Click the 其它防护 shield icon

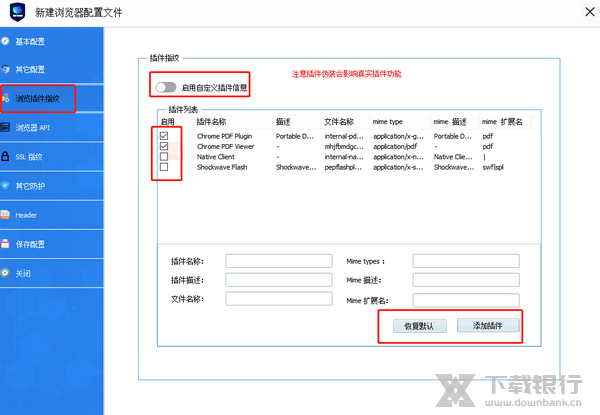tap(5, 186)
